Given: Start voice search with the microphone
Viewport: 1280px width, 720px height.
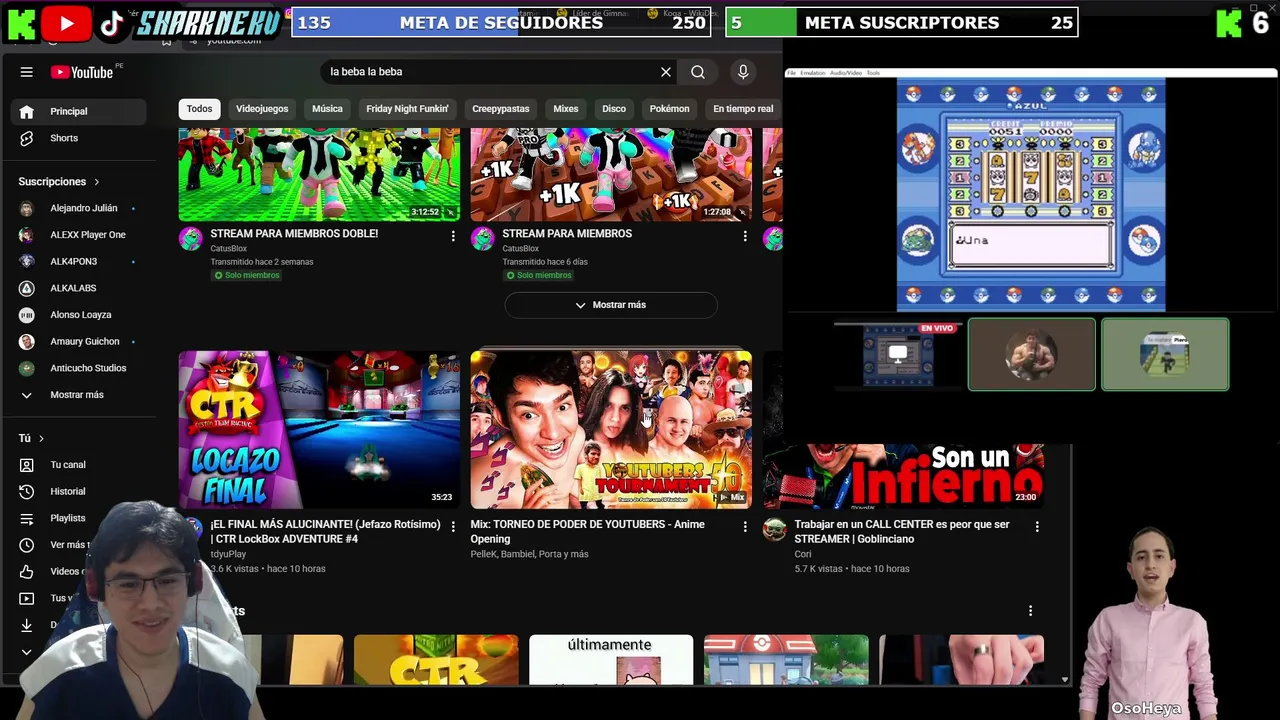Looking at the screenshot, I should [743, 72].
